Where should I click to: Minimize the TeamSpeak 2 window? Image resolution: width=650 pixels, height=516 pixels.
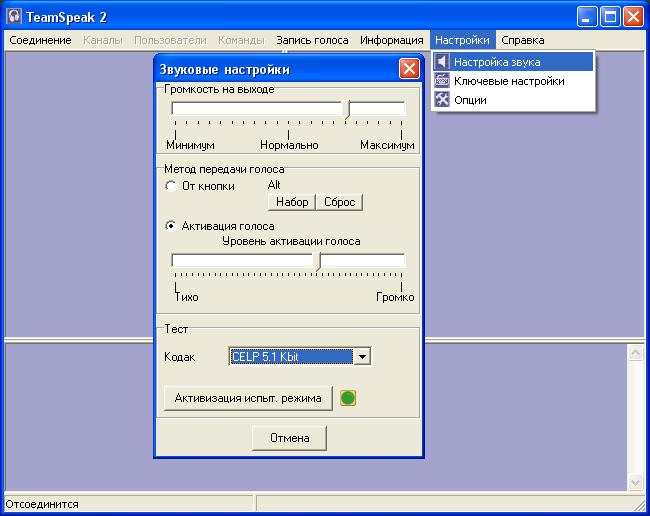(x=587, y=17)
